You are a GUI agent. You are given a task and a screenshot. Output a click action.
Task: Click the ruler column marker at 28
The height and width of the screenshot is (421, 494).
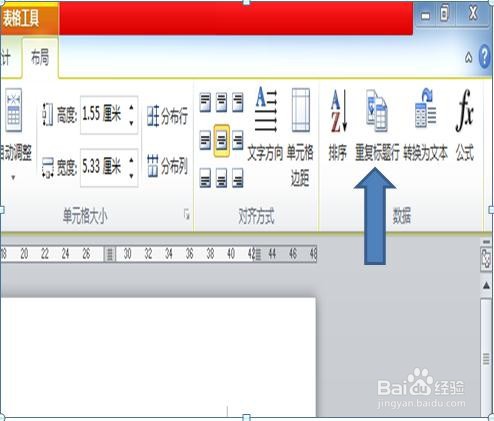click(x=110, y=254)
